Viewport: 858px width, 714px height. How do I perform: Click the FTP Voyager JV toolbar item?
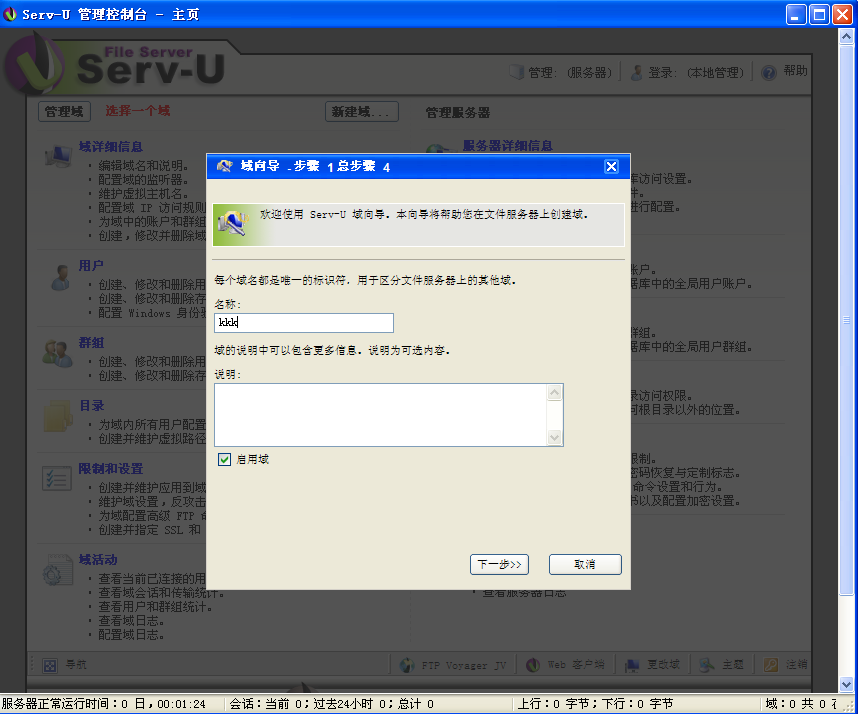[x=453, y=665]
